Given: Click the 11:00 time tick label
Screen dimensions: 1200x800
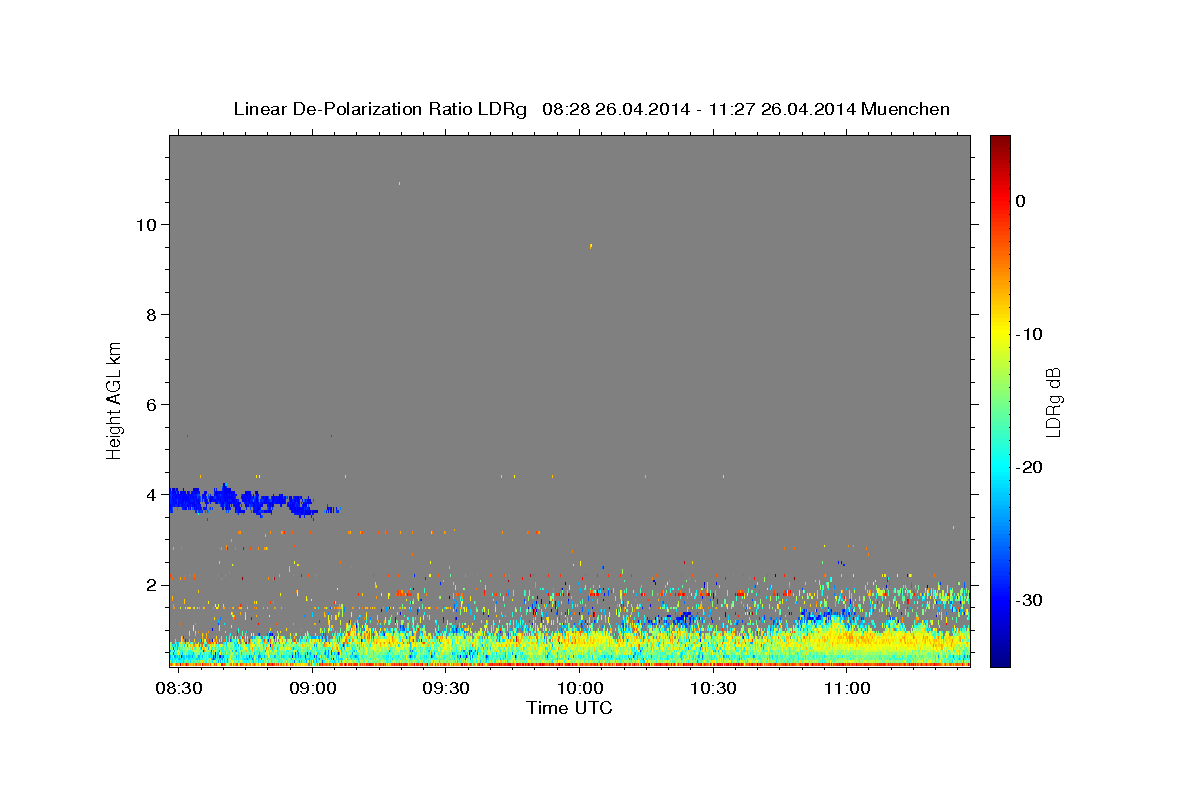Looking at the screenshot, I should point(846,689).
